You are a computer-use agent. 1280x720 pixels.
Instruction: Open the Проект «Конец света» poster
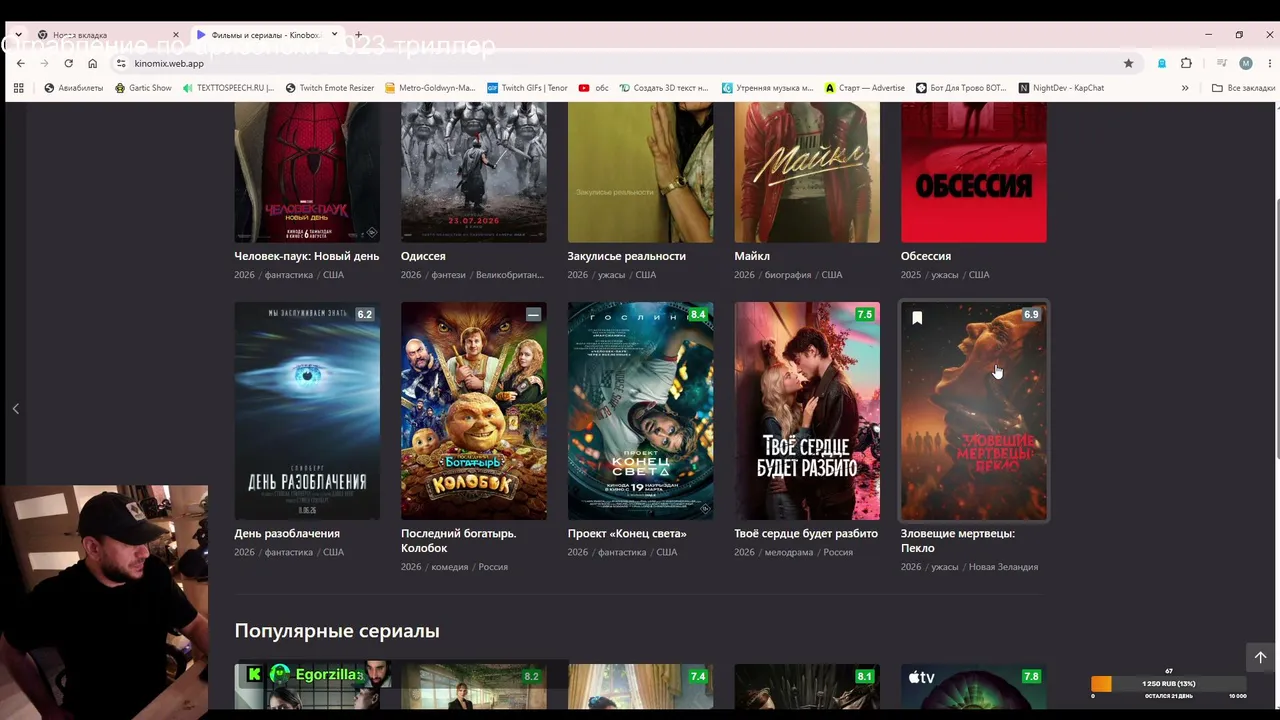pos(640,411)
